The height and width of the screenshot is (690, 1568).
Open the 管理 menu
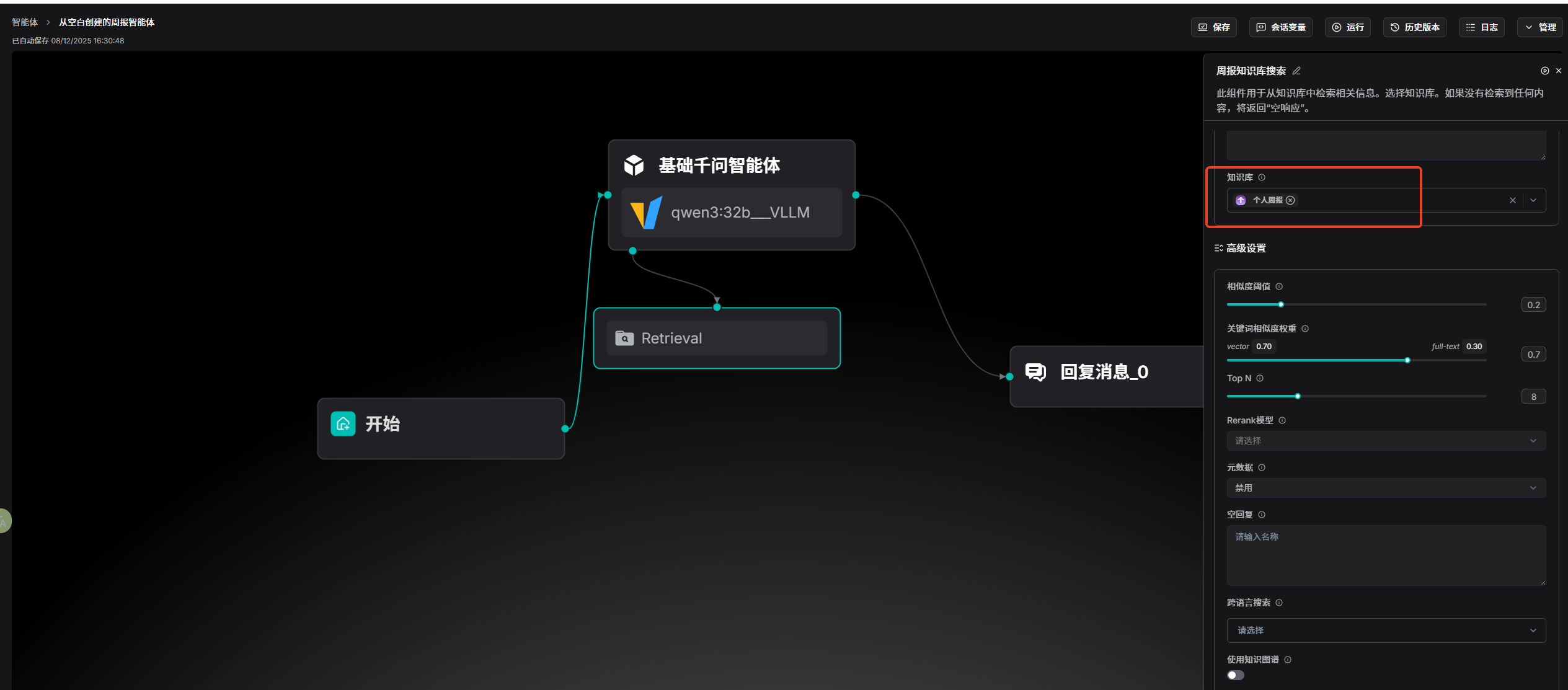coord(1540,27)
